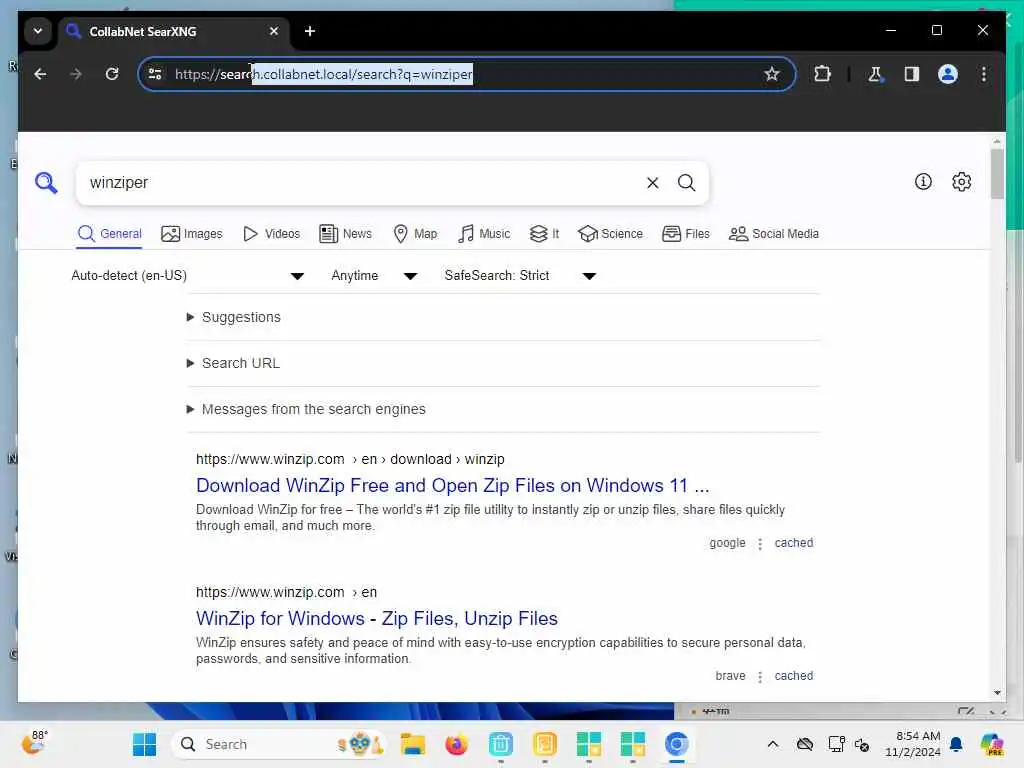Click the SearXNG logo magnifier
The width and height of the screenshot is (1024, 768).
(46, 183)
